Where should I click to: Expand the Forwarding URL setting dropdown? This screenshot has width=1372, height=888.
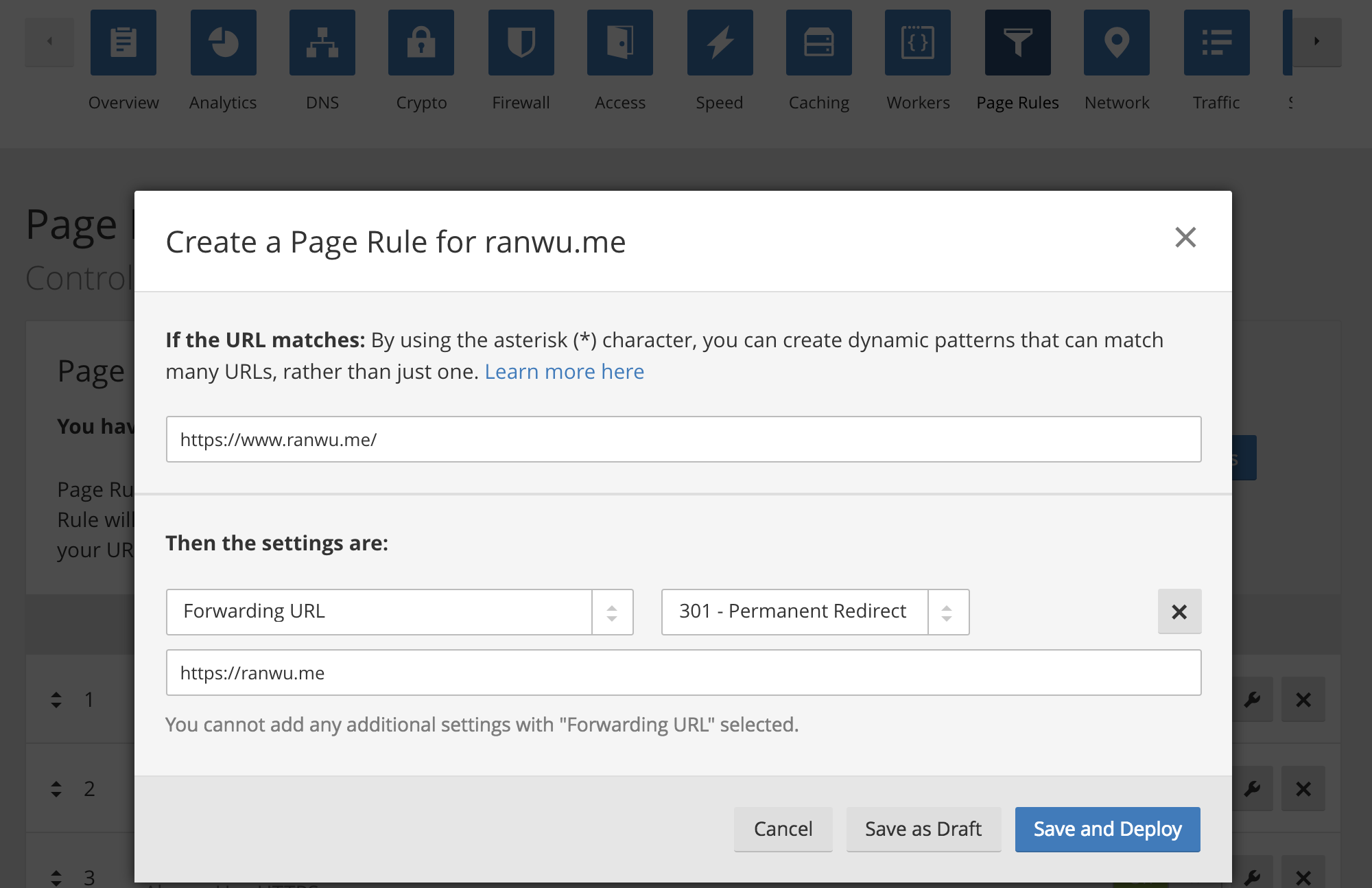399,611
